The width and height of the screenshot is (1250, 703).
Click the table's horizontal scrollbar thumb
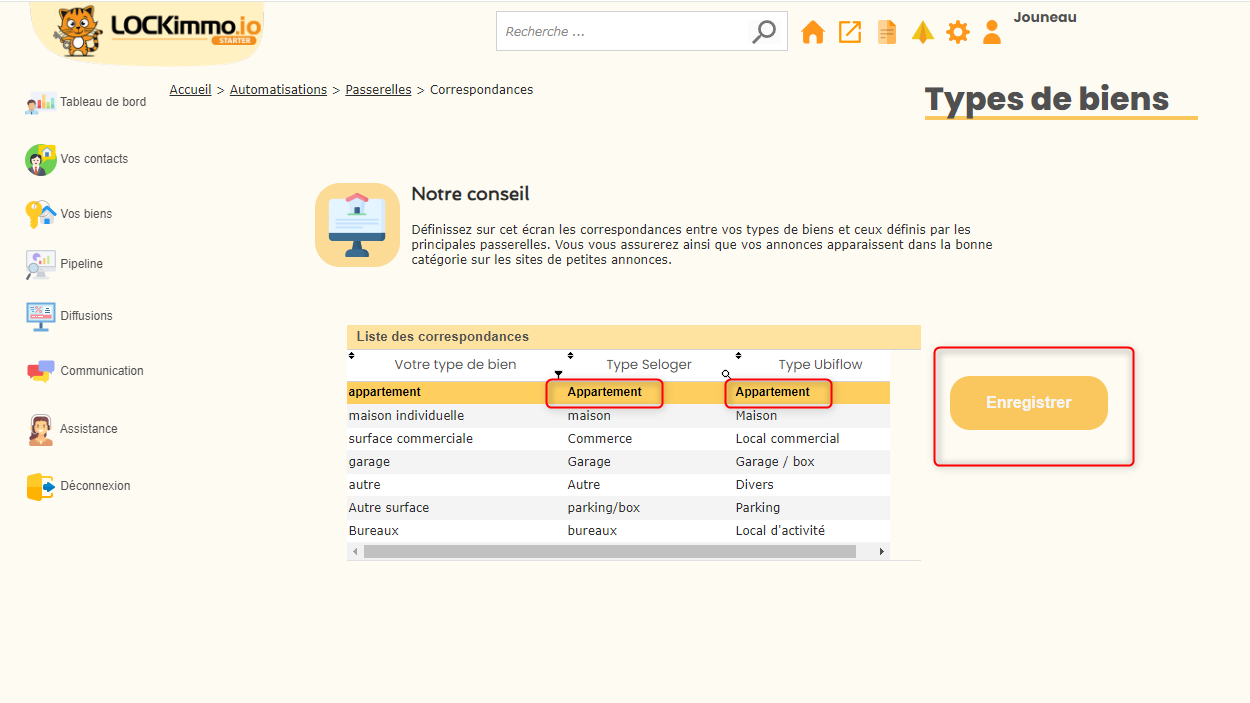pyautogui.click(x=610, y=552)
